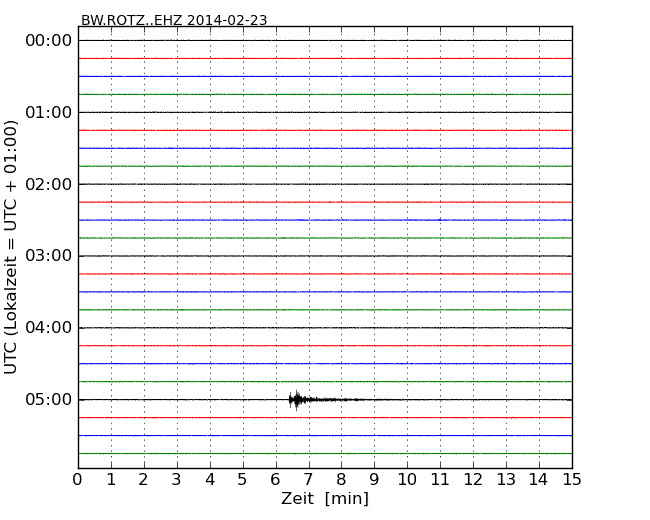Click x-axis tick label 5
This screenshot has width=650, height=520.
coord(243,480)
